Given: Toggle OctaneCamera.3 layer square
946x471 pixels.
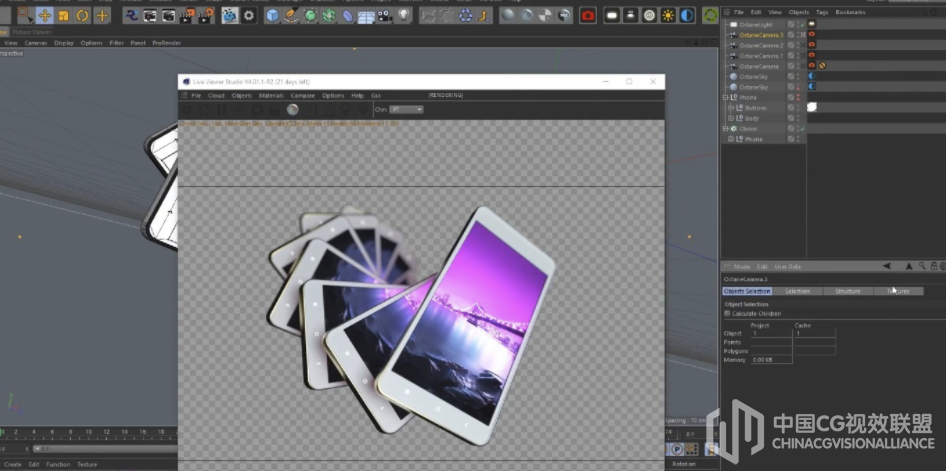Looking at the screenshot, I should point(791,35).
